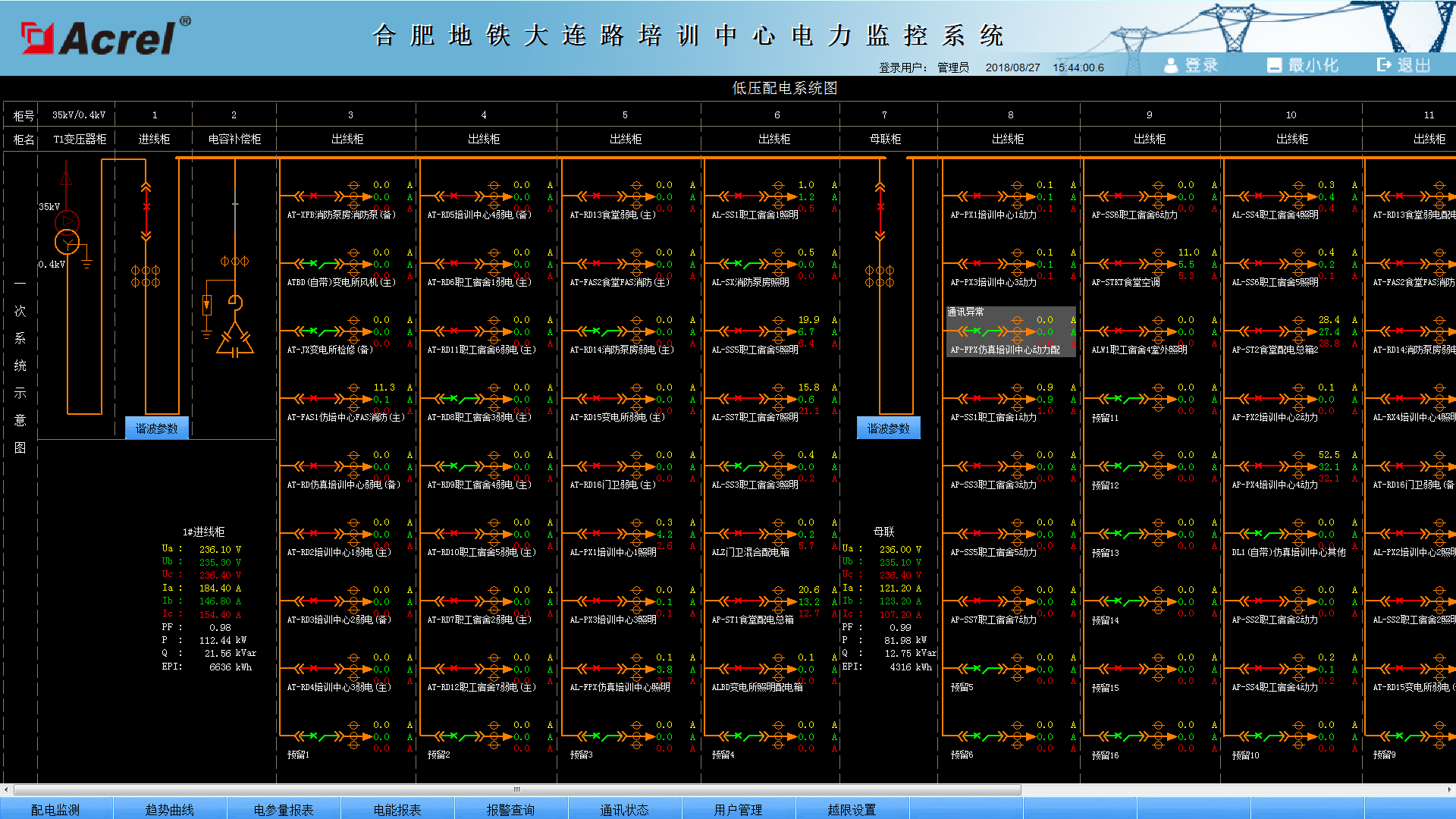This screenshot has width=1456, height=819.
Task: Open the 报警查询 tab
Action: (511, 809)
